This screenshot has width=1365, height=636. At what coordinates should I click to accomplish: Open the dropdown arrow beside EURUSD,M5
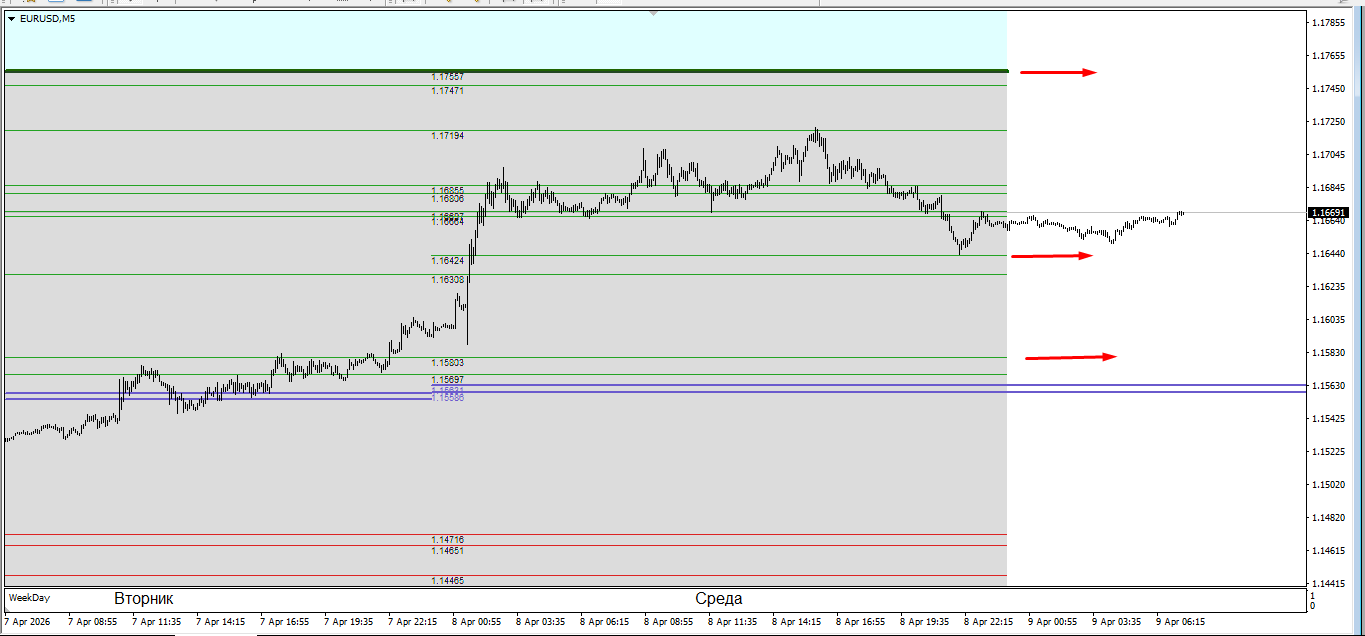click(x=11, y=19)
